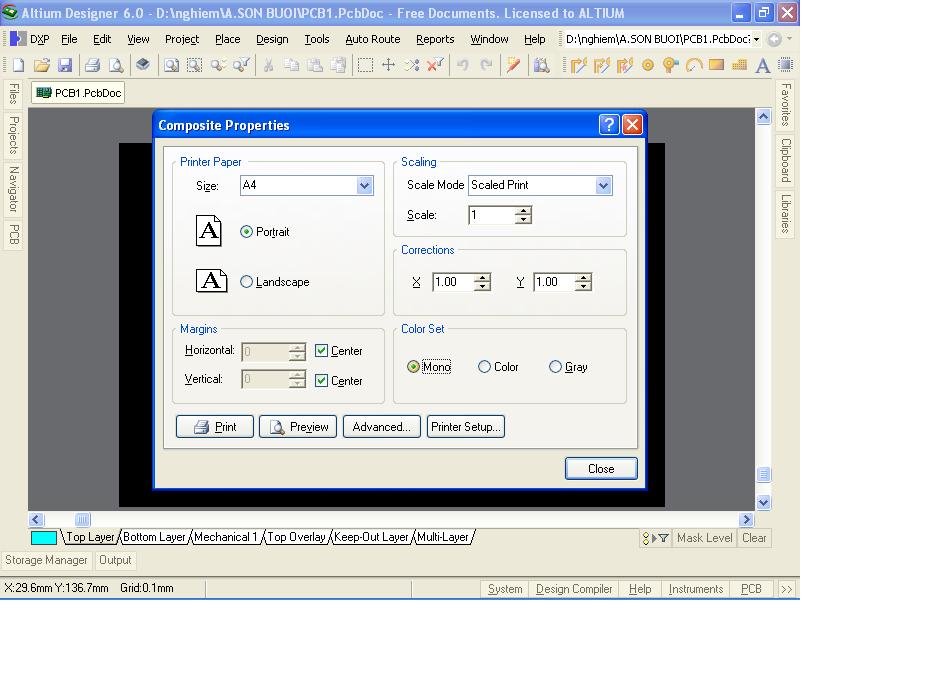950x690 pixels.
Task: Click the Zoom document toolbar icon
Action: tap(171, 65)
